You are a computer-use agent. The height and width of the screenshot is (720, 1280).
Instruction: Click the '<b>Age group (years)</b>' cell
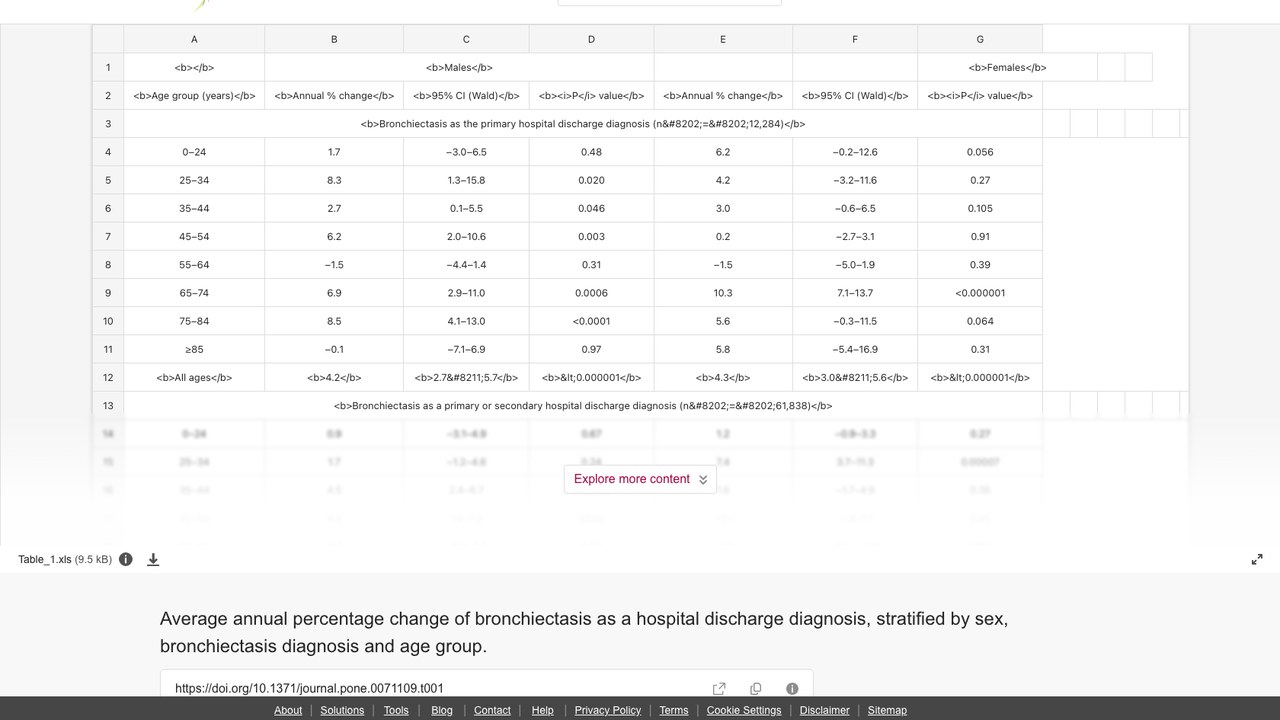pos(194,96)
